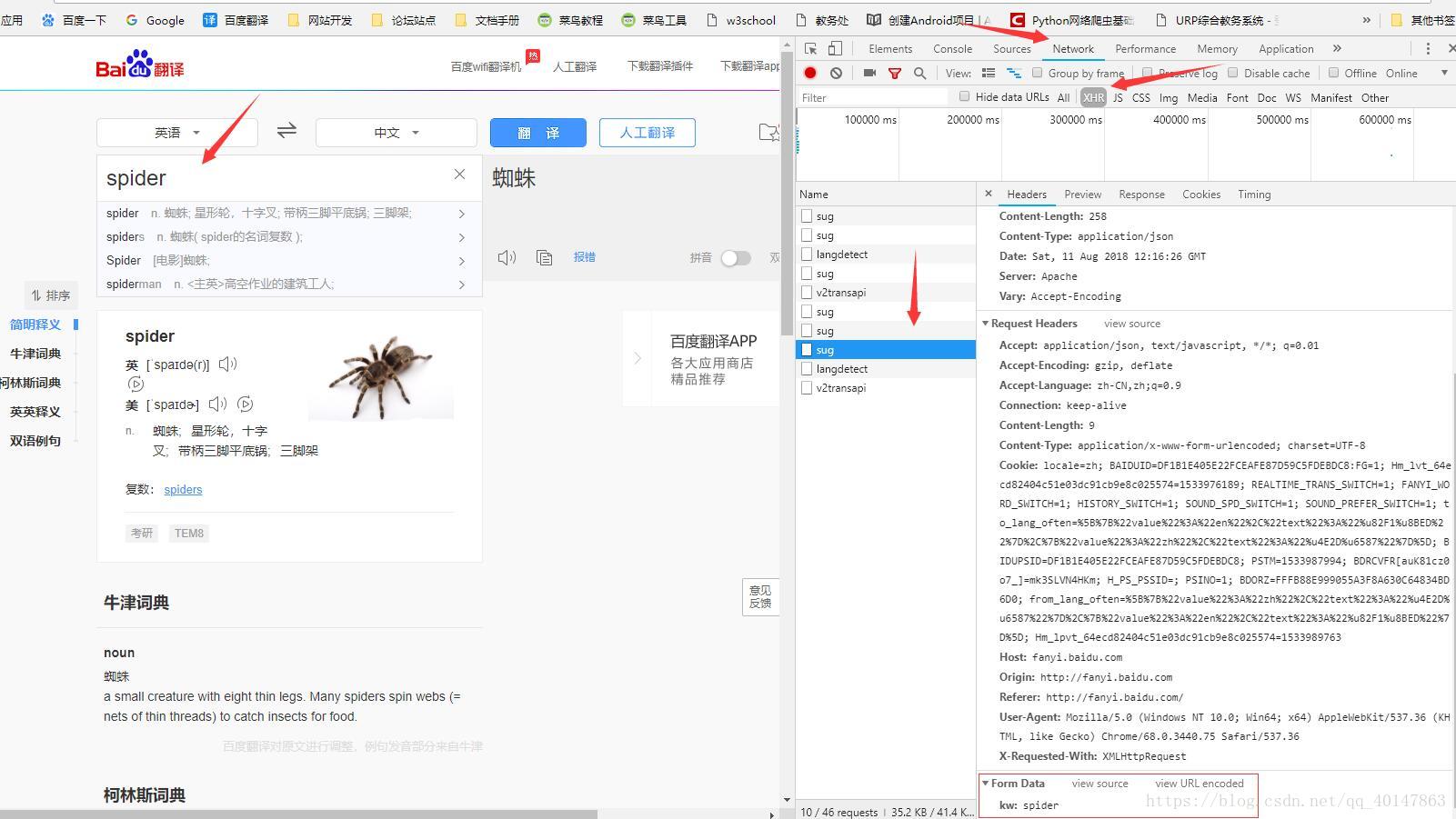Toggle the red filter funnel icon

pos(895,73)
